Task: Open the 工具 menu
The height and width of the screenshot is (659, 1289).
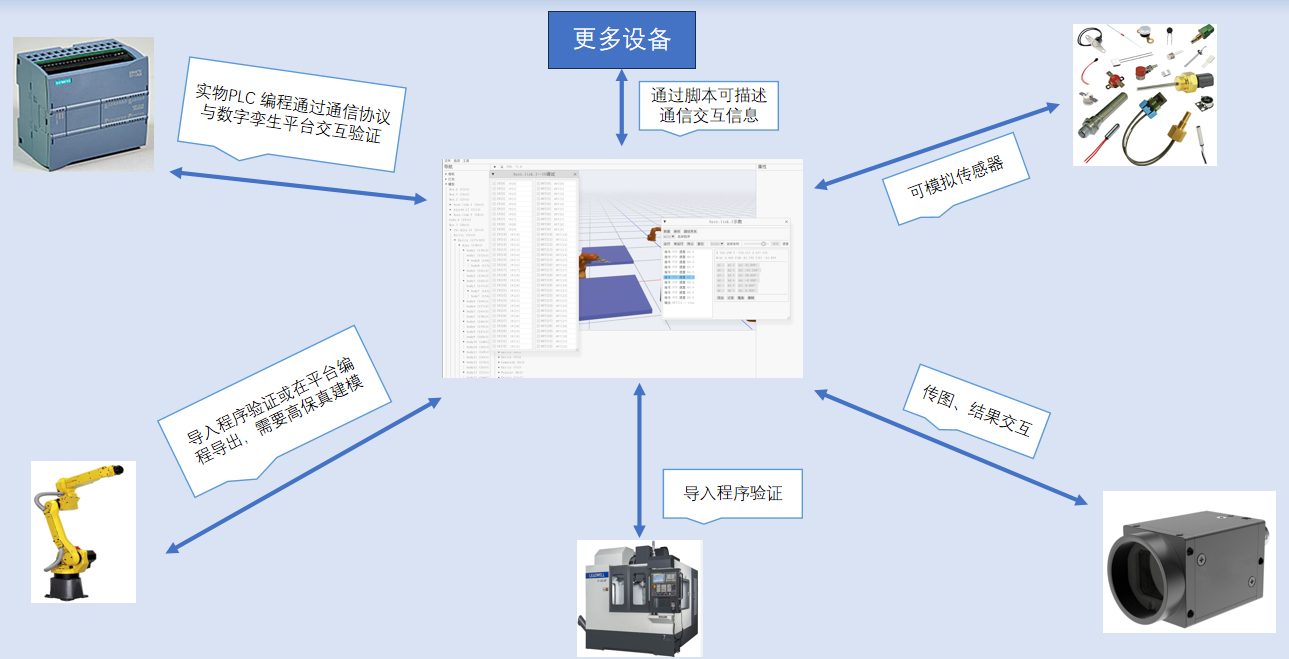Action: coord(466,160)
